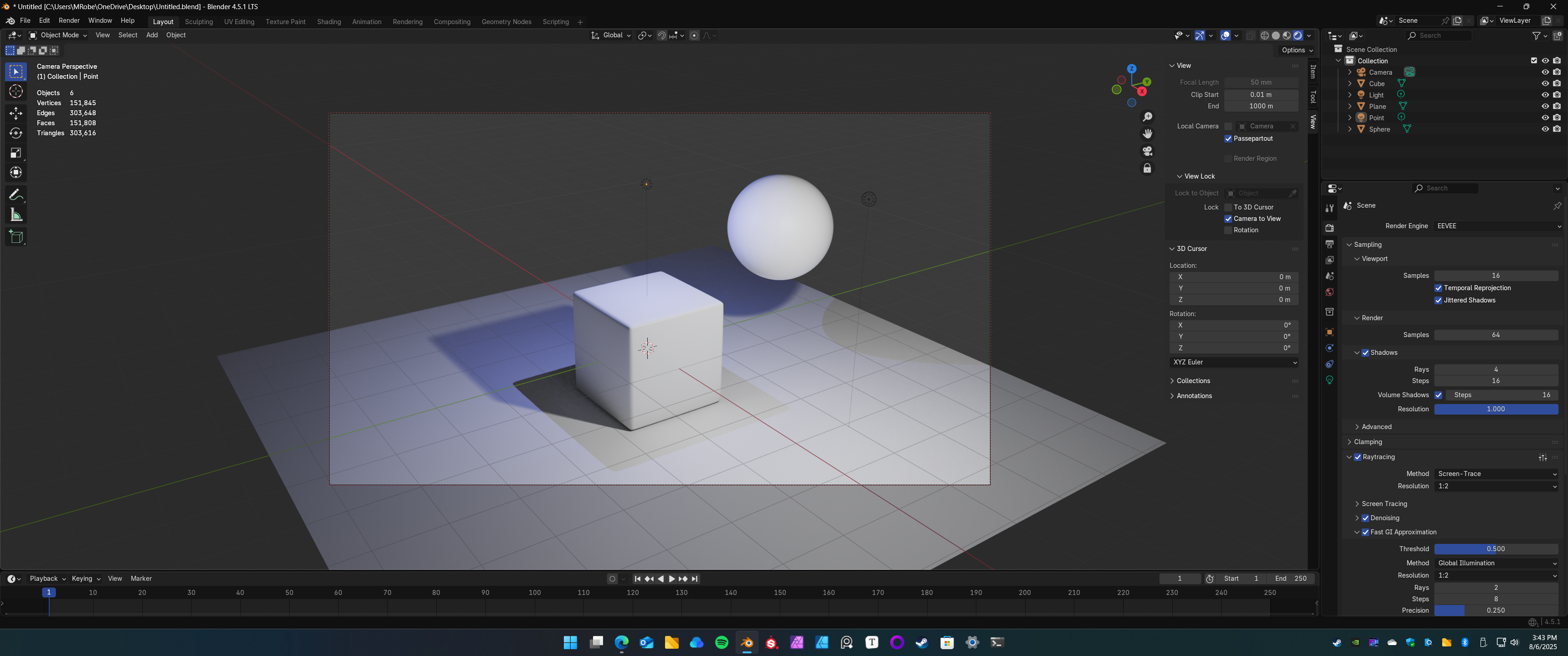Screen dimensions: 1568x656
Task: Open the viewport Add menu
Action: [x=152, y=35]
